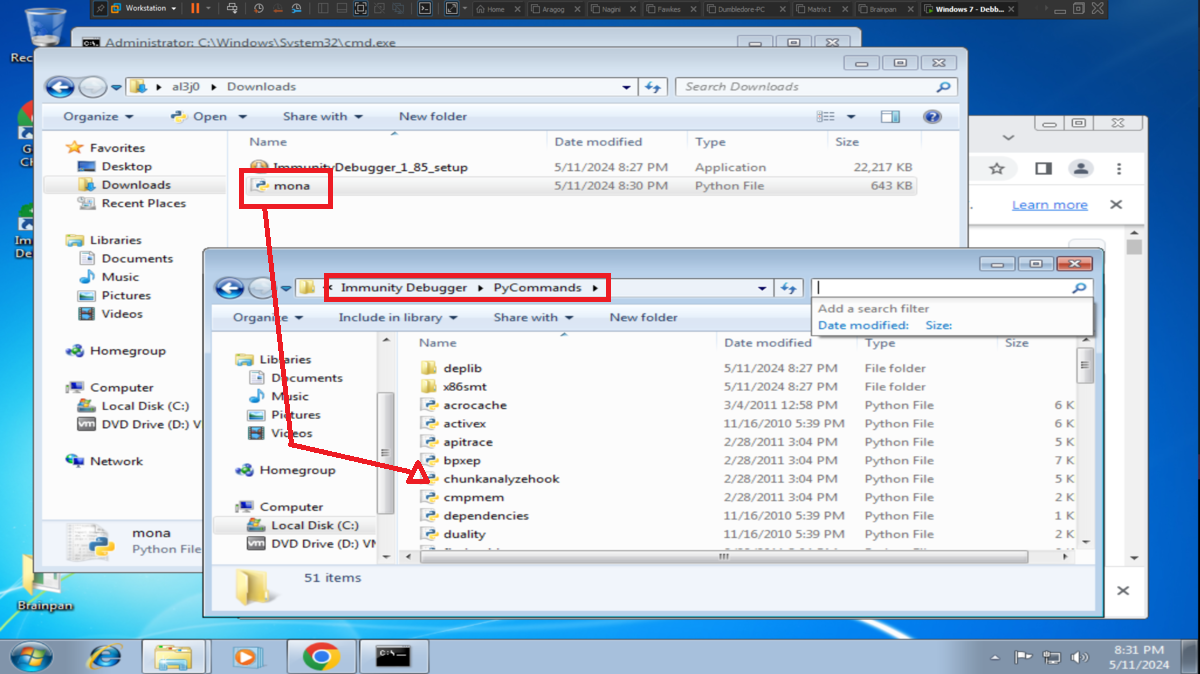The height and width of the screenshot is (674, 1200).
Task: Open recent pages dropdown in Downloads window
Action: click(116, 87)
